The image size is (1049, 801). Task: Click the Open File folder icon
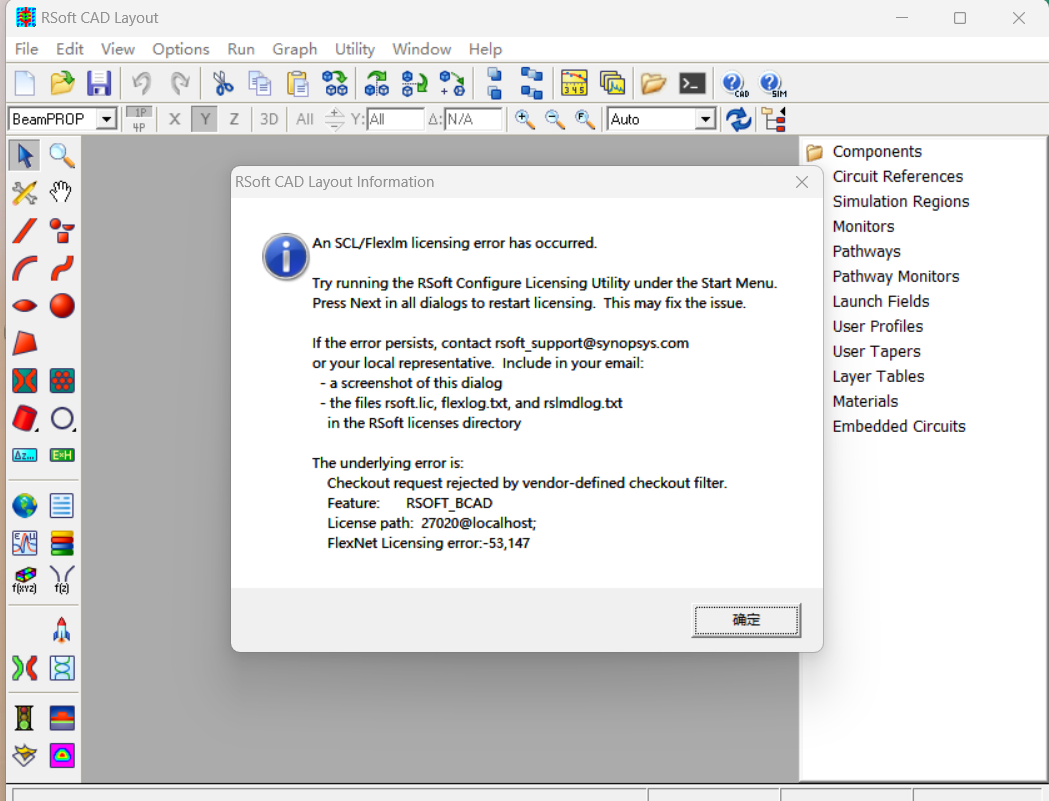[62, 84]
